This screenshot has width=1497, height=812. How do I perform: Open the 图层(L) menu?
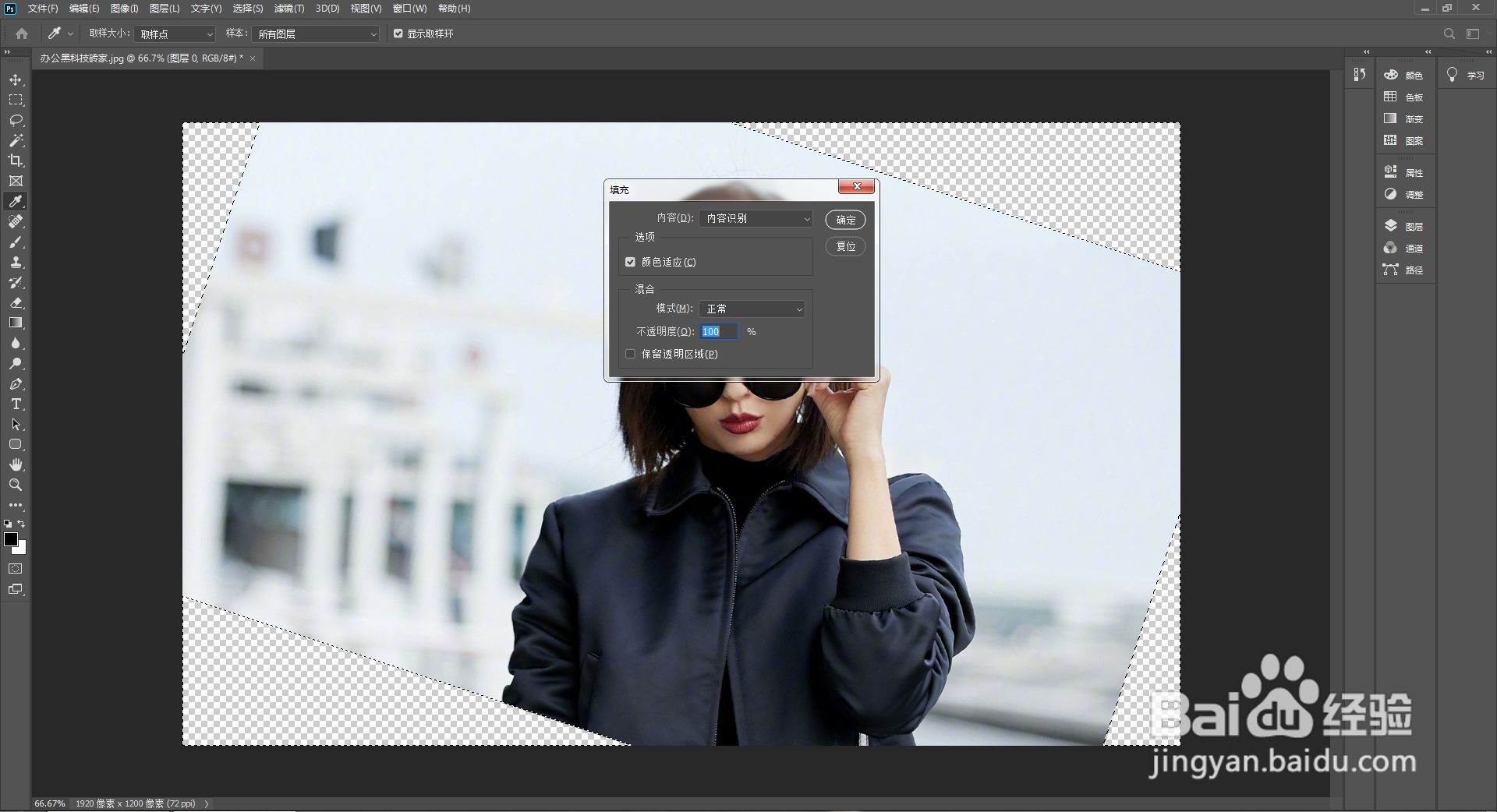tap(165, 9)
